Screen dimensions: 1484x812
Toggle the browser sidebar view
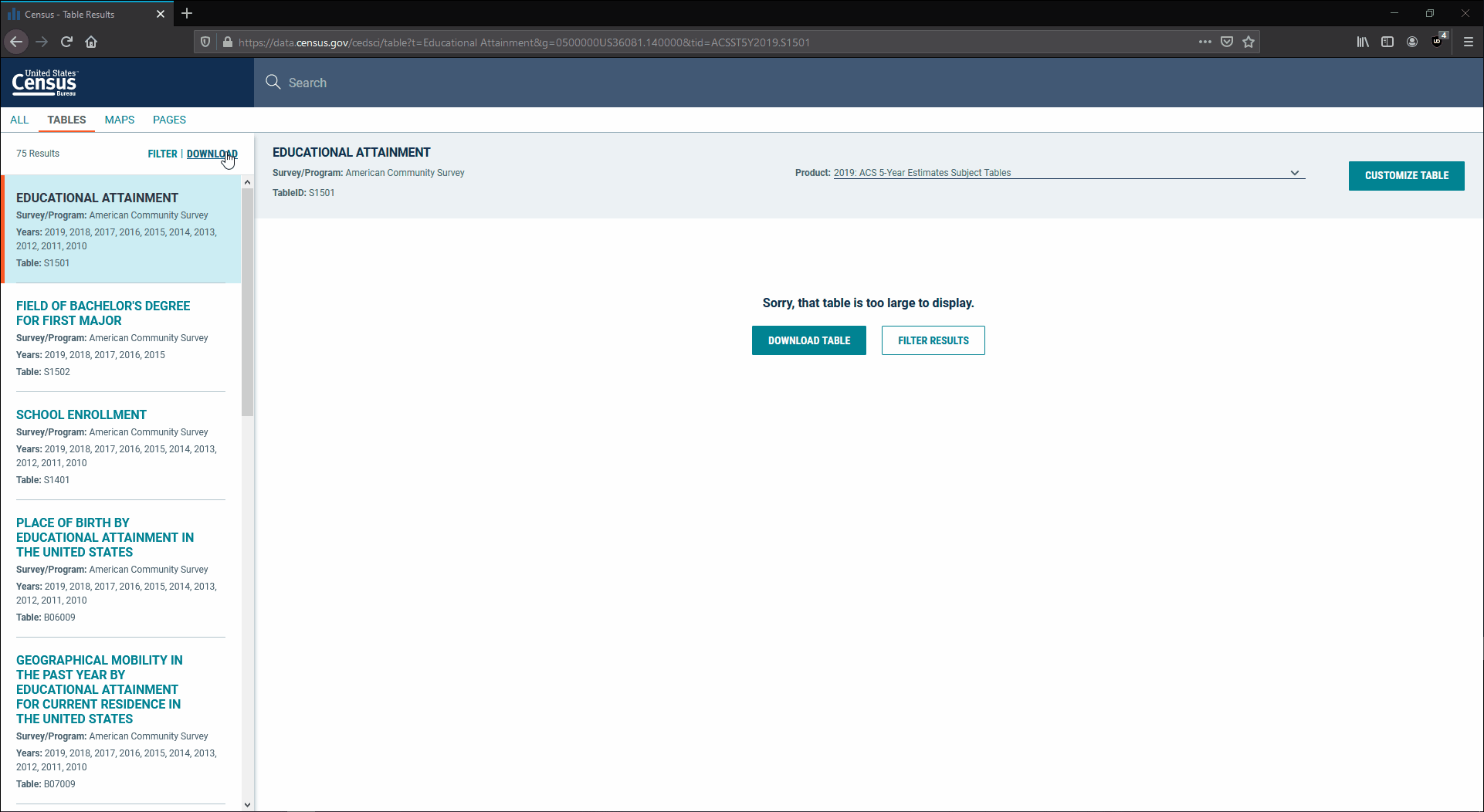tap(1387, 42)
